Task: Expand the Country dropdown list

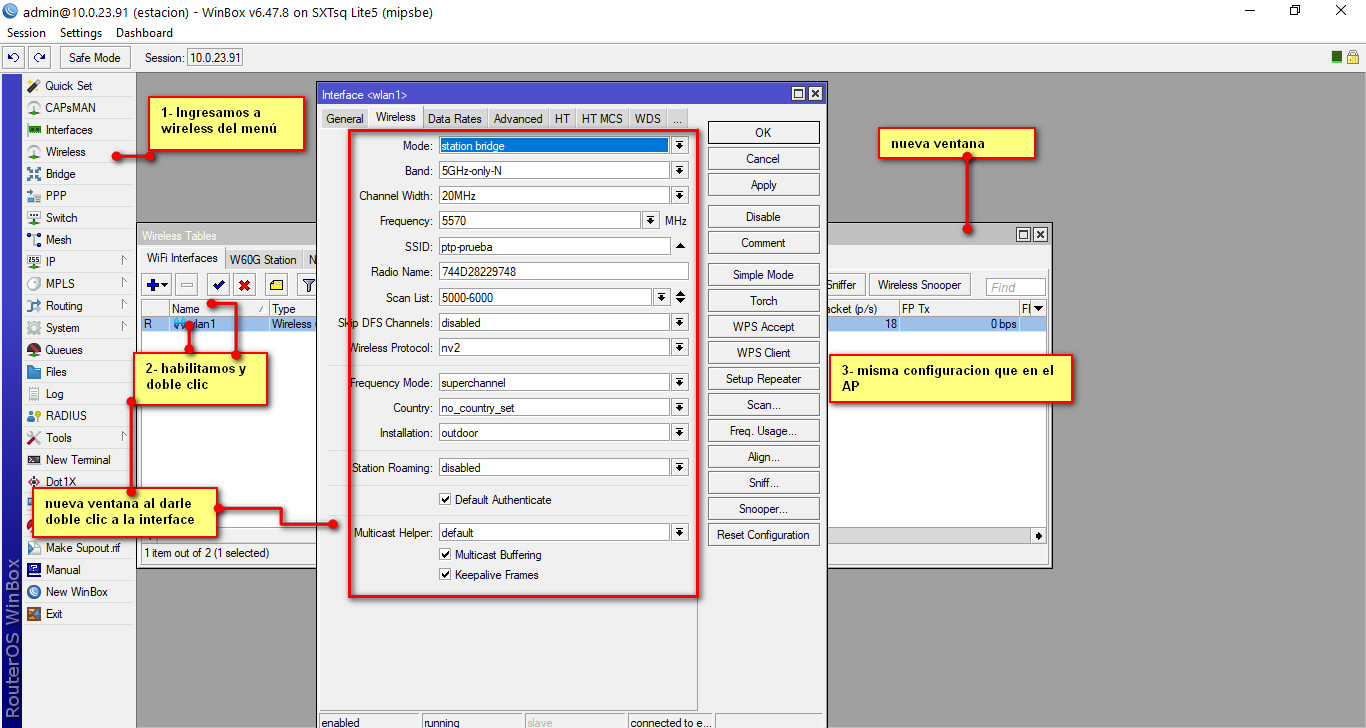Action: 680,408
